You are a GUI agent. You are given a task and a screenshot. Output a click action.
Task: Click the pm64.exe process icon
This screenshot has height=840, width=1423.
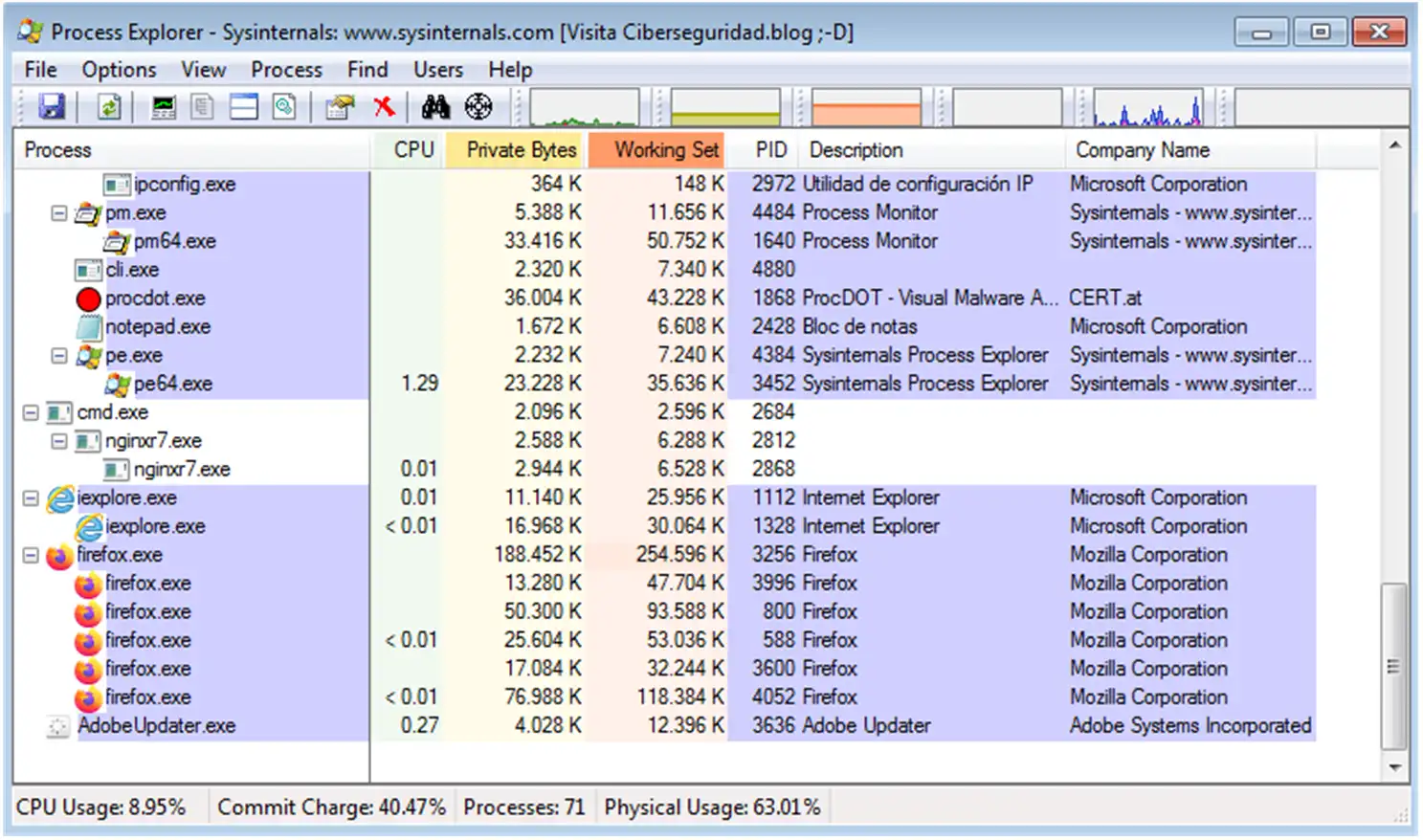coord(117,241)
